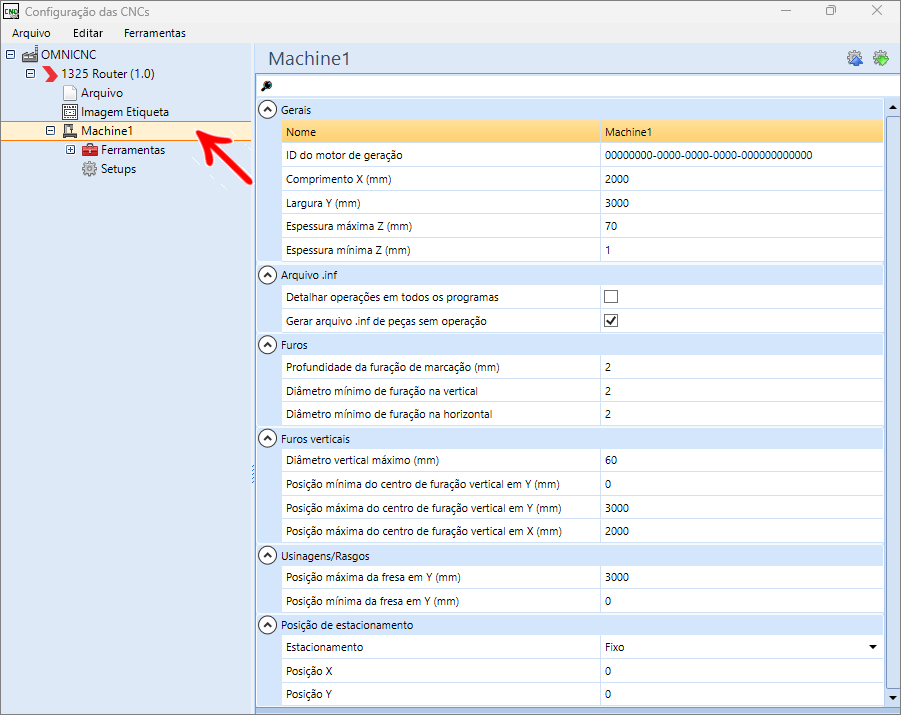
Task: Edit Posição máxima da fresa em Y value
Action: pyautogui.click(x=741, y=577)
